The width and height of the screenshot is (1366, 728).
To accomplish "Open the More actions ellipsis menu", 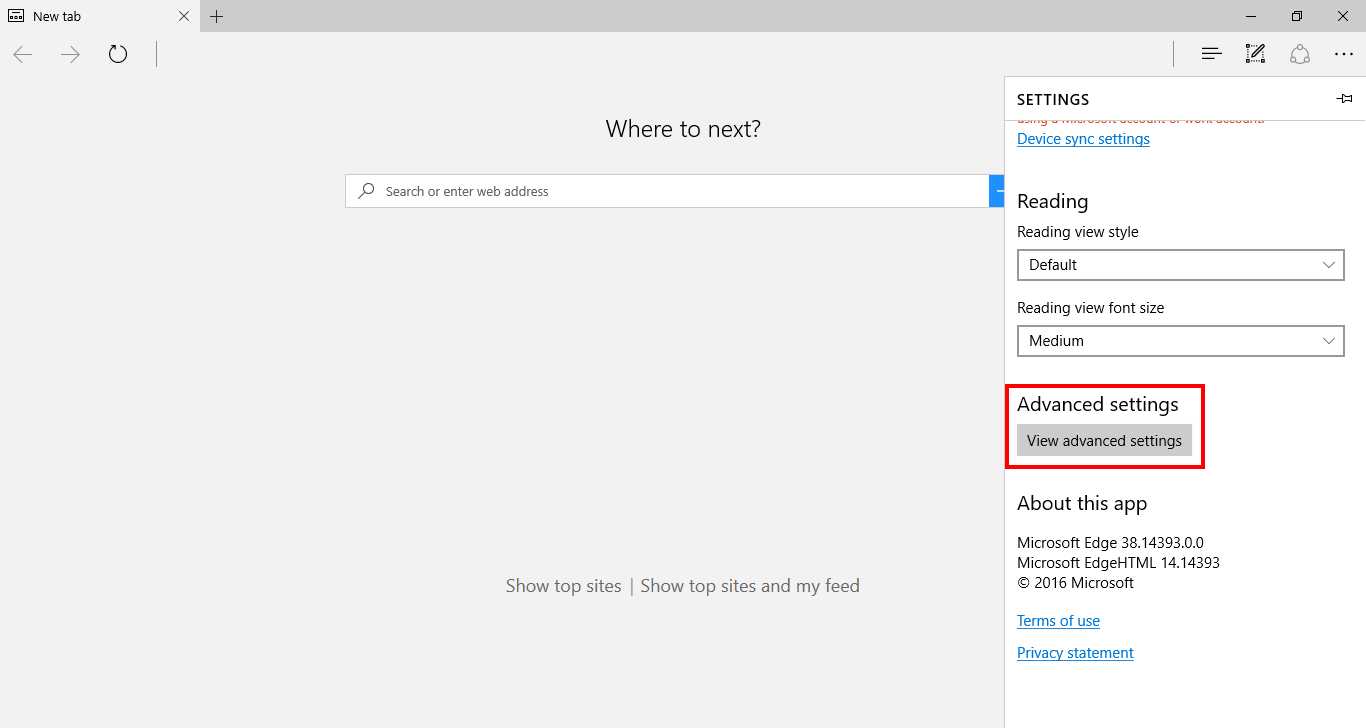I will click(1343, 54).
